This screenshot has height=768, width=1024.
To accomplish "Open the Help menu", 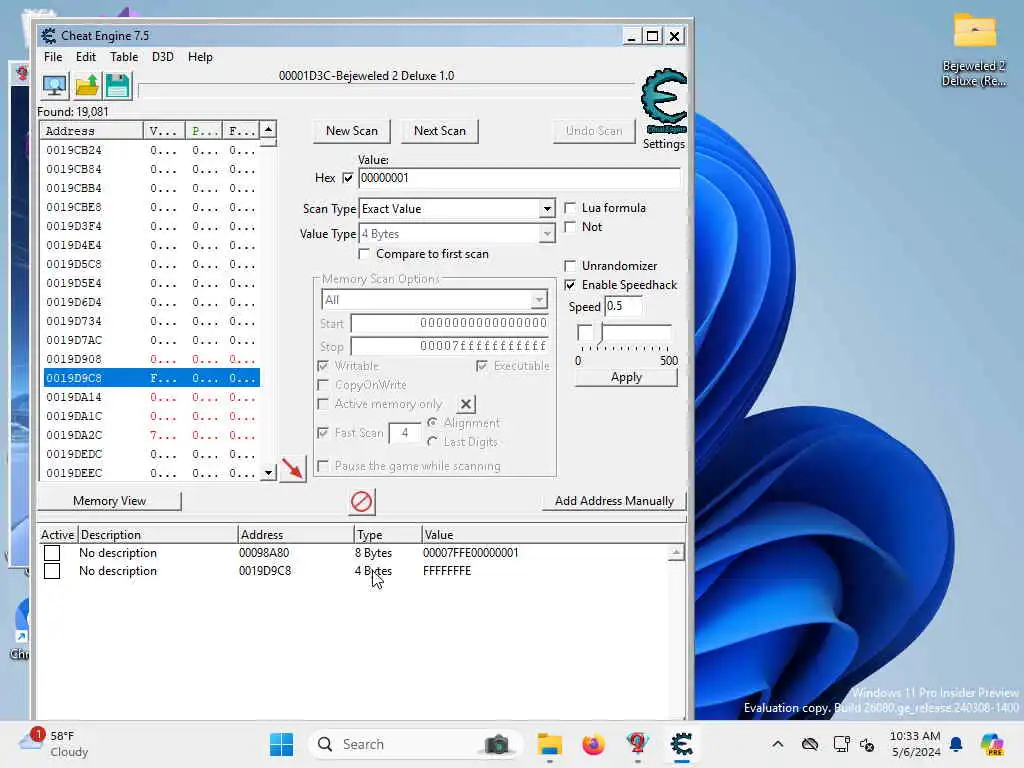I will (x=200, y=57).
